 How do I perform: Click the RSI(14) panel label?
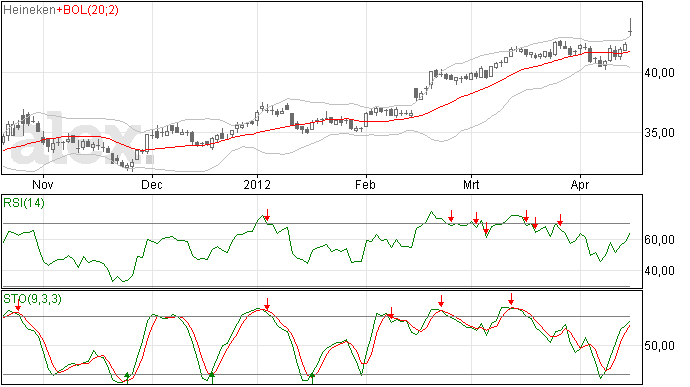click(24, 203)
